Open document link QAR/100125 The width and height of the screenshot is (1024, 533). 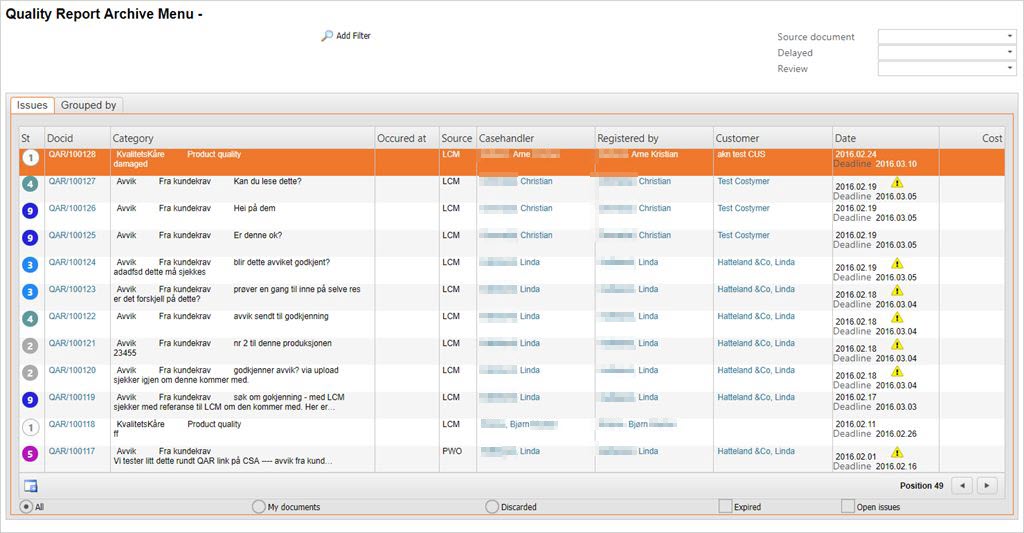[x=72, y=235]
